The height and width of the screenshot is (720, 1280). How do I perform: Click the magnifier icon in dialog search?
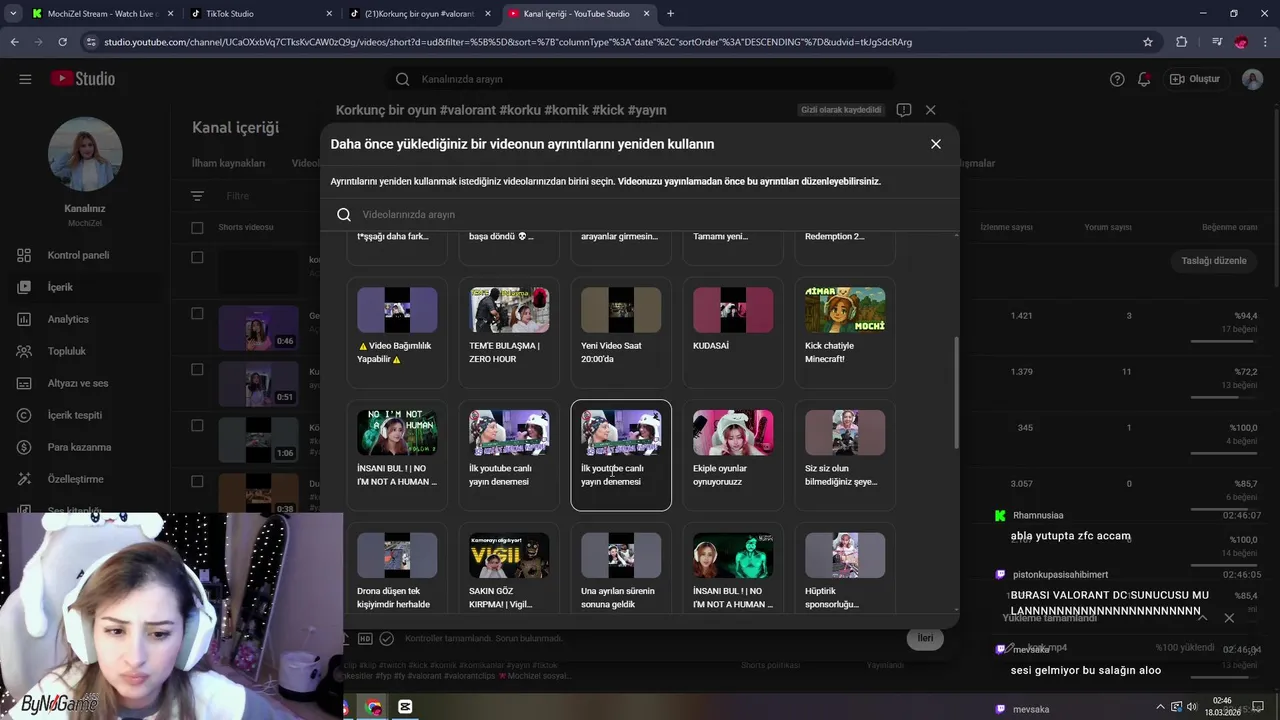point(344,214)
